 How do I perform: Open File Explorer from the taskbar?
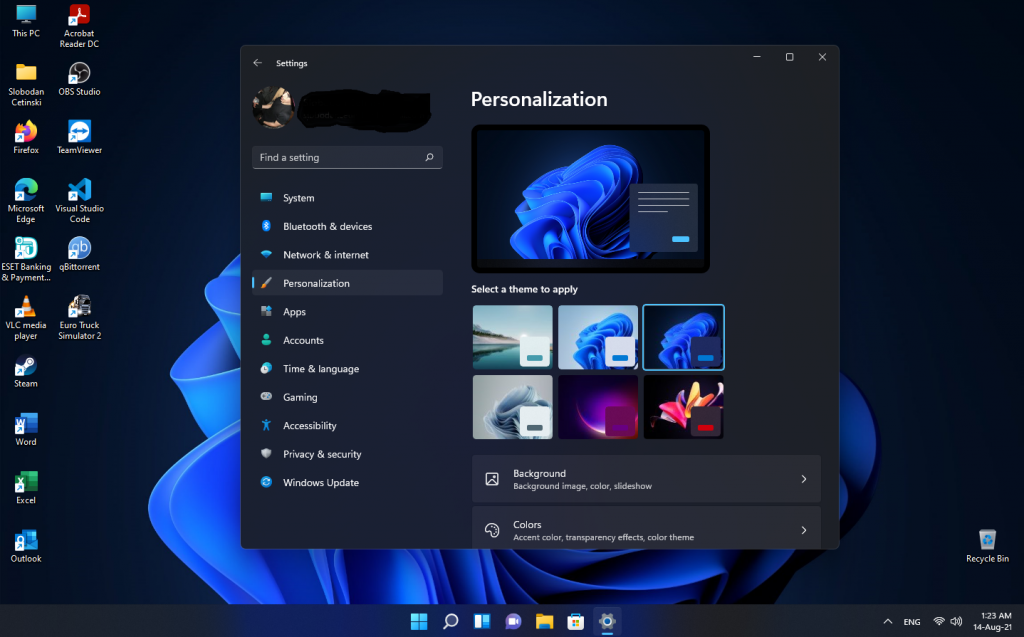544,621
